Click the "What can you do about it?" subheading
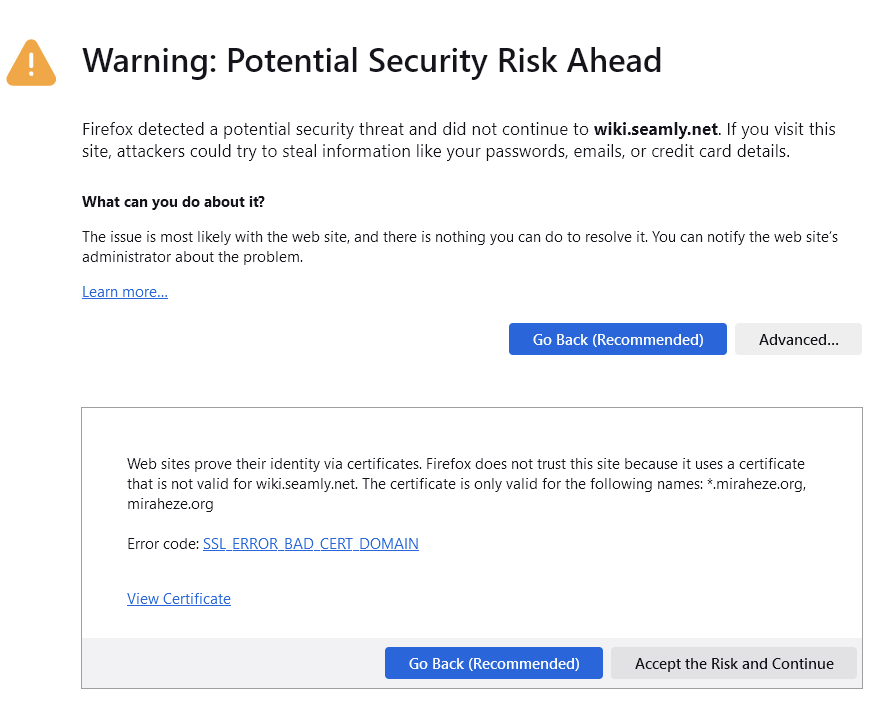 (173, 202)
